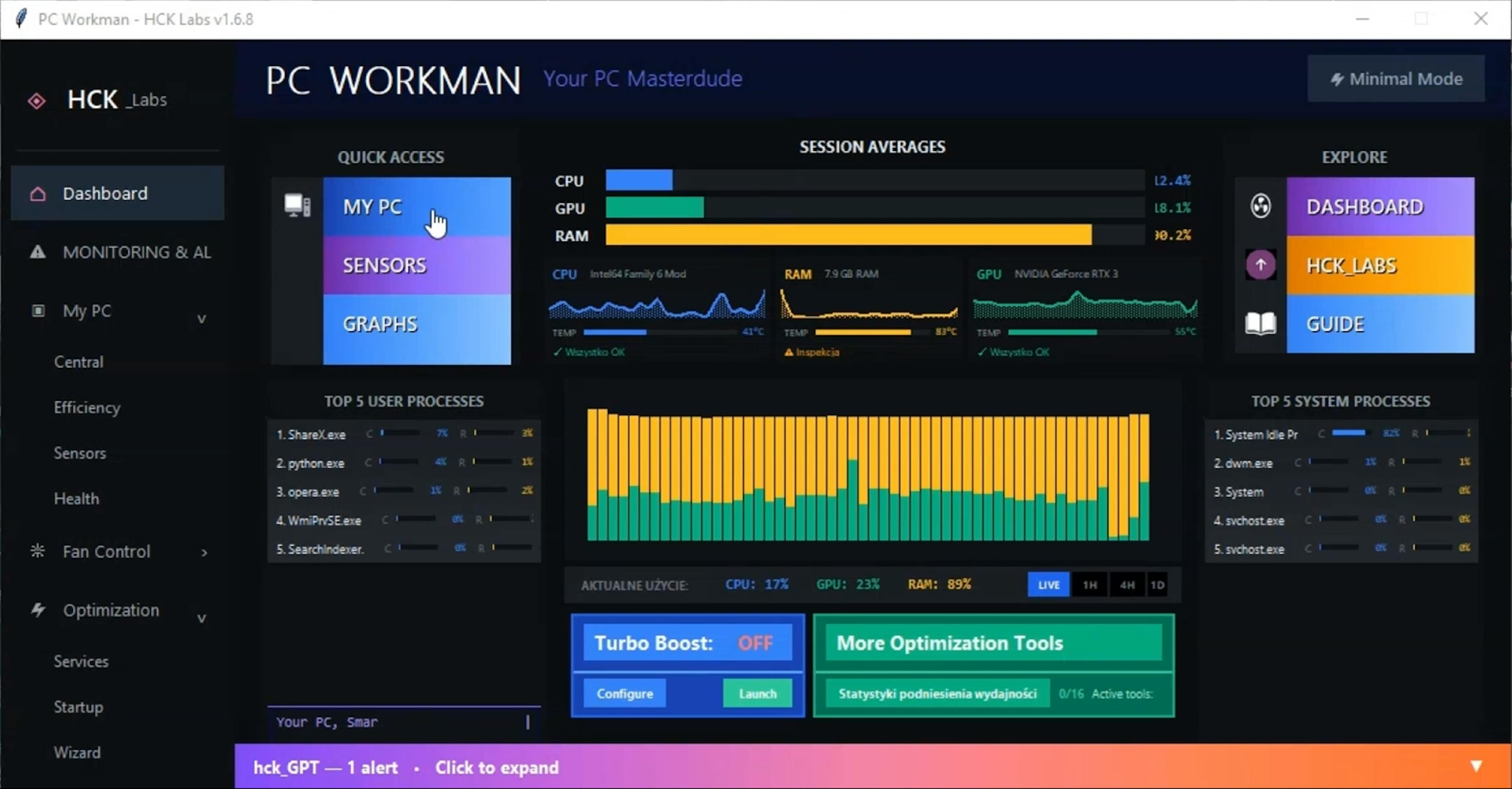Switch usage view to LIVE
Viewport: 1512px width, 789px height.
pos(1048,584)
